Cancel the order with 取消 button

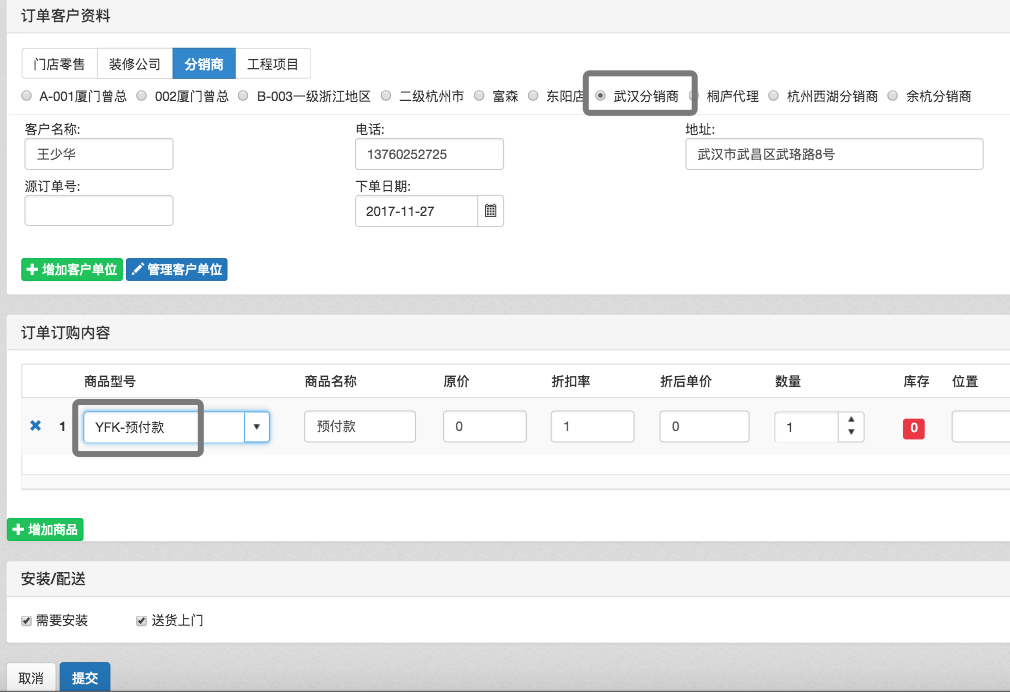31,678
